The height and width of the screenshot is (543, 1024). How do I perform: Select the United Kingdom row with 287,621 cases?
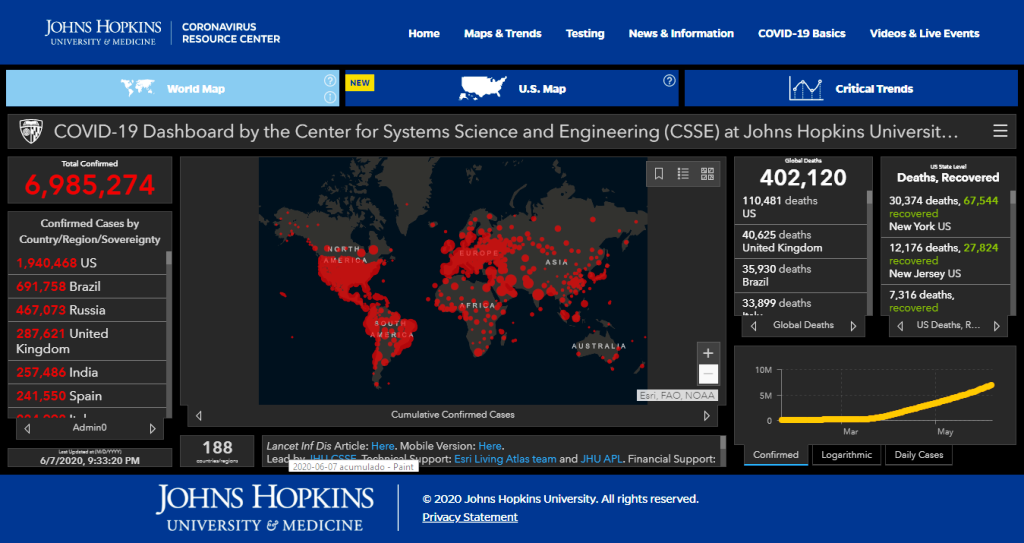point(87,341)
